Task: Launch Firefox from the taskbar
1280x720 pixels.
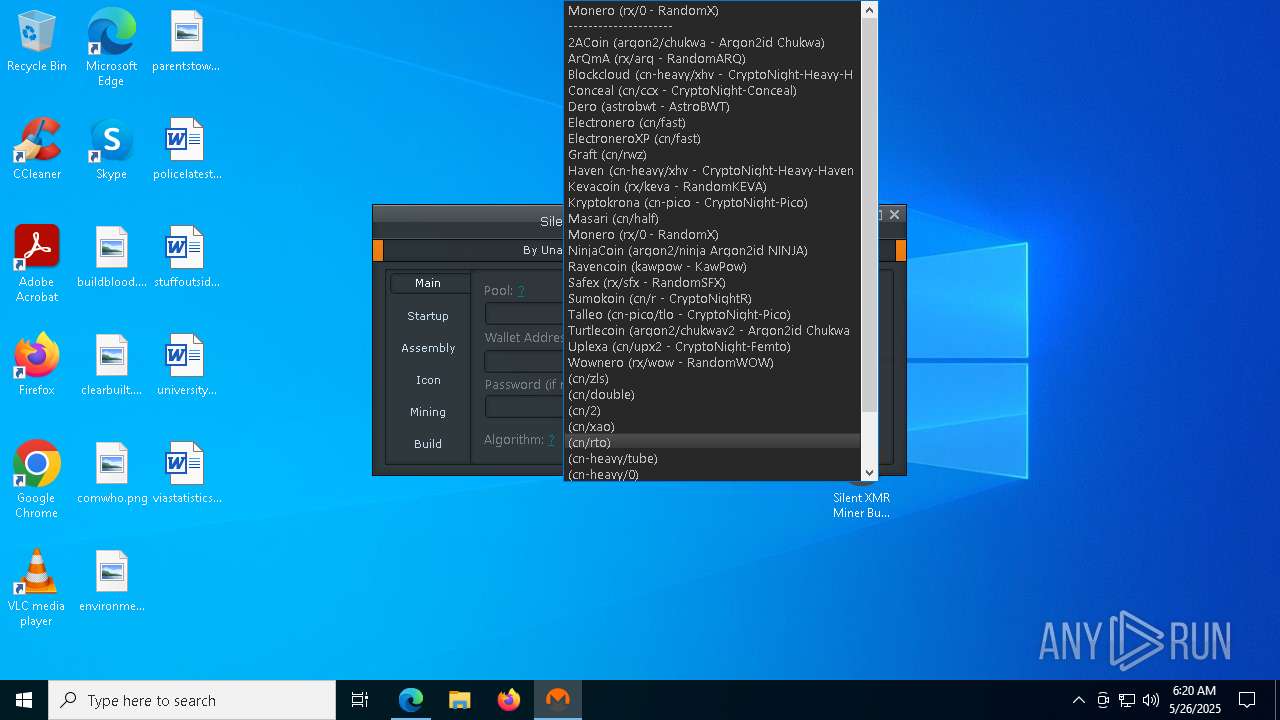Action: pyautogui.click(x=509, y=700)
